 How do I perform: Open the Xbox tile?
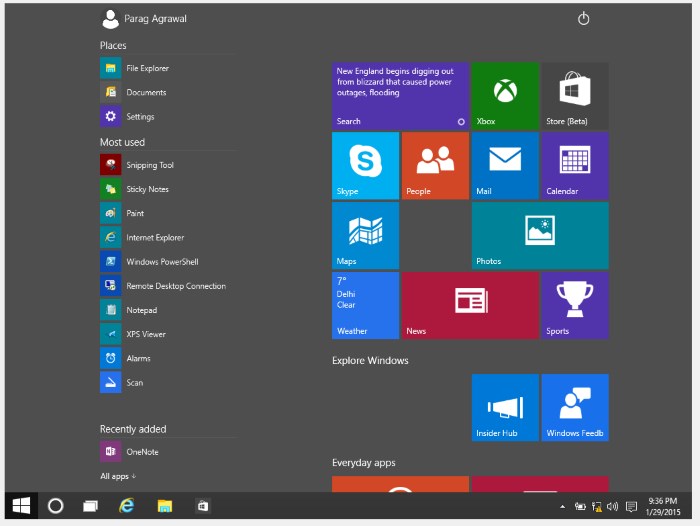point(505,96)
